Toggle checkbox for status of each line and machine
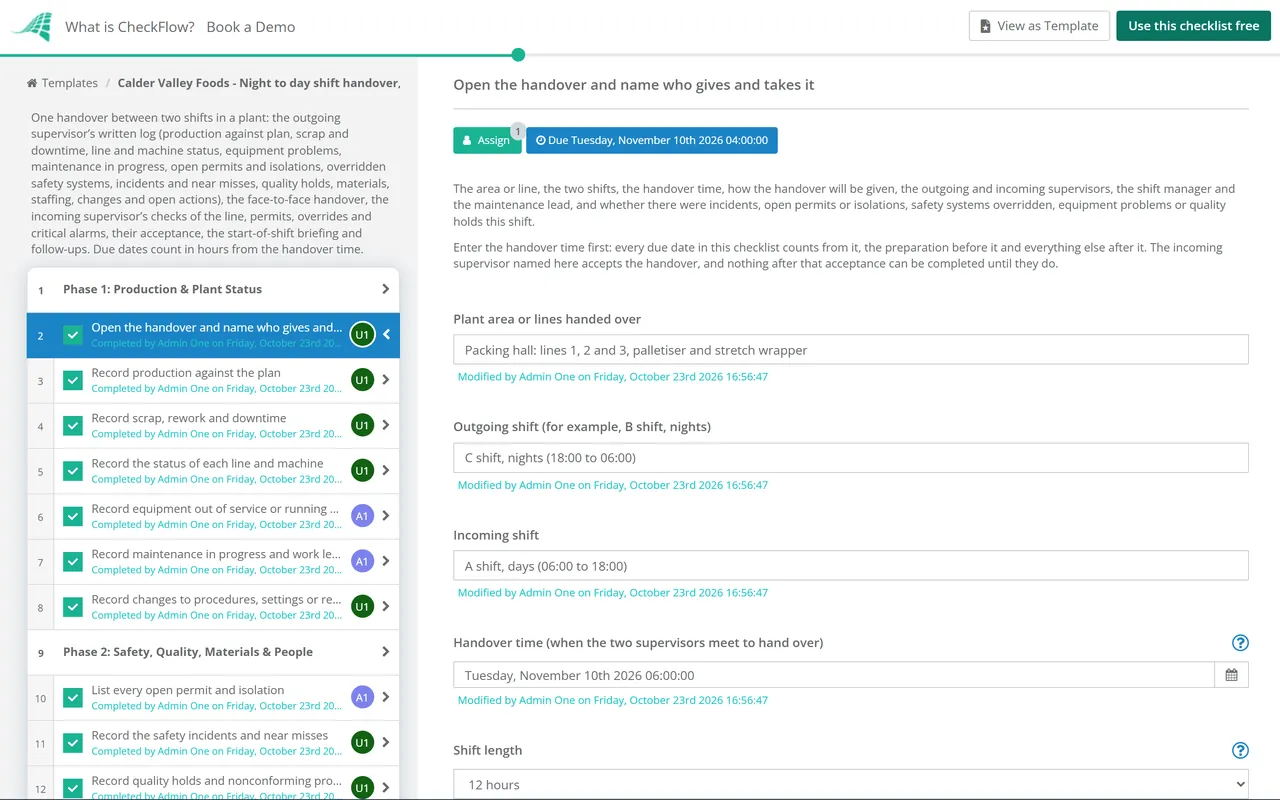 click(73, 470)
